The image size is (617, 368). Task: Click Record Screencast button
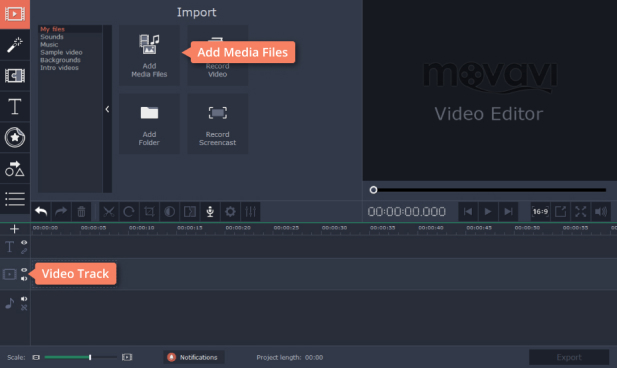(x=217, y=124)
